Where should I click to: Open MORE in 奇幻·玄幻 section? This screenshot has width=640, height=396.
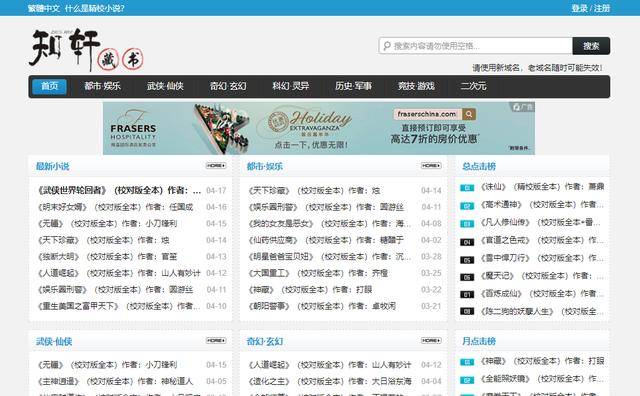click(x=431, y=340)
